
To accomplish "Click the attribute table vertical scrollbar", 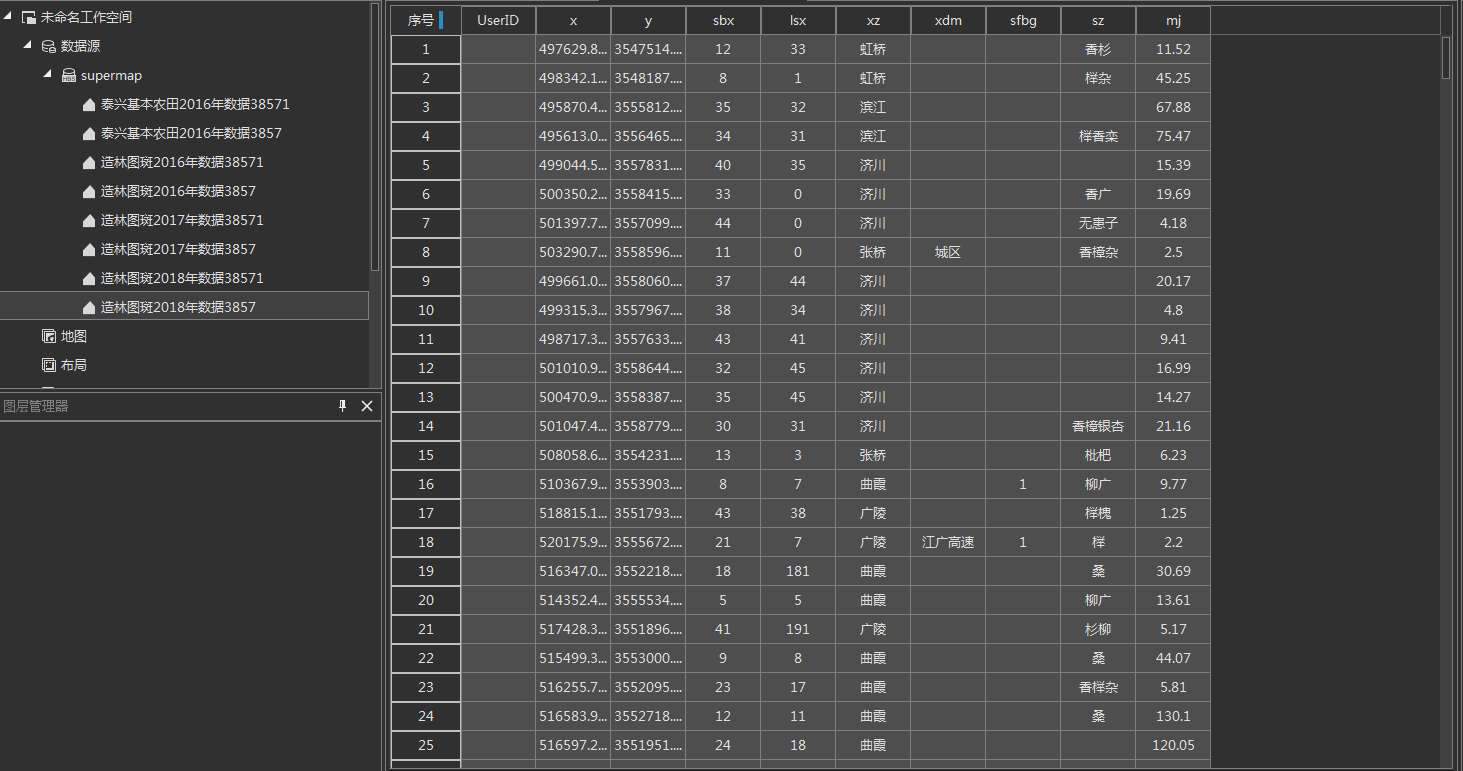I will pyautogui.click(x=1446, y=58).
